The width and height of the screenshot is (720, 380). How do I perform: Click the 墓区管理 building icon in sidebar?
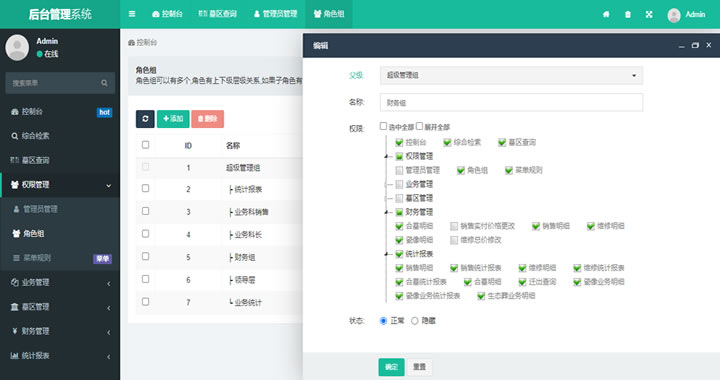tap(15, 307)
